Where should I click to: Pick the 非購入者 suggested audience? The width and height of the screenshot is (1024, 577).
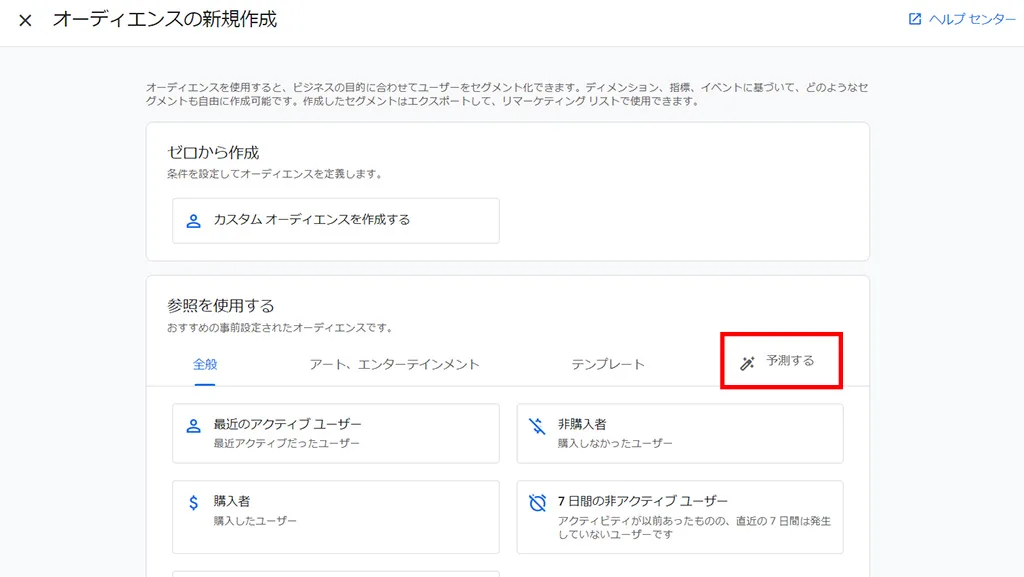tap(679, 433)
